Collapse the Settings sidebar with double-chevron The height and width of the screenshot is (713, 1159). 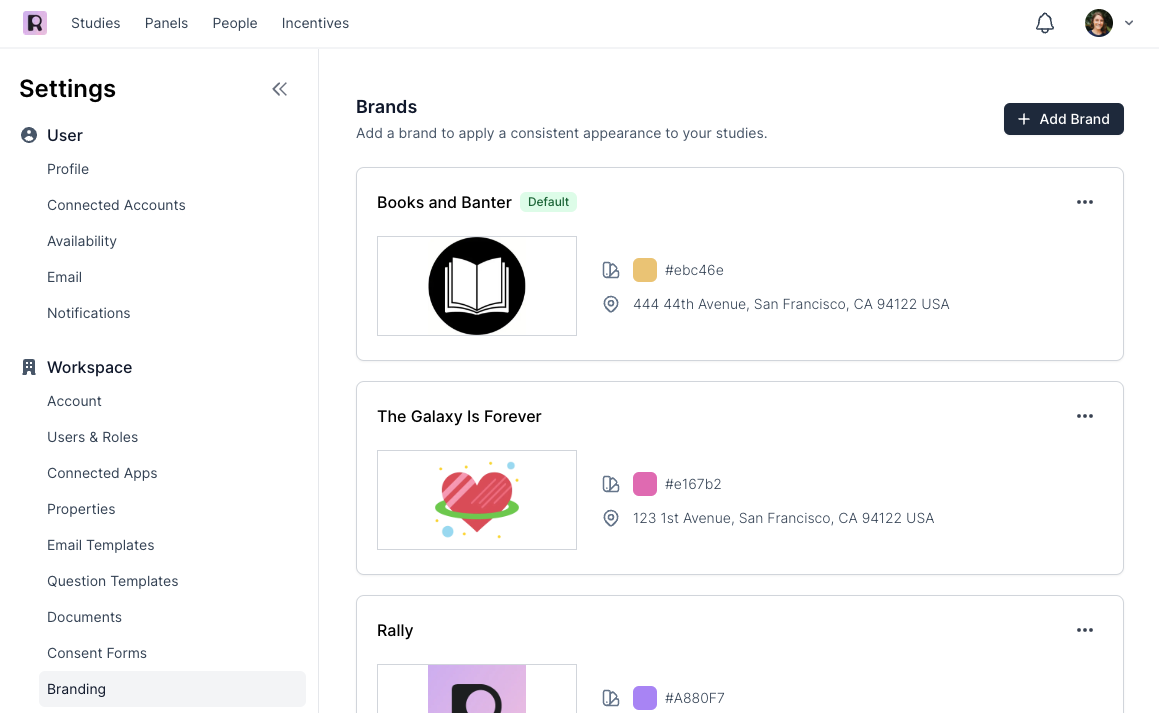click(x=280, y=89)
